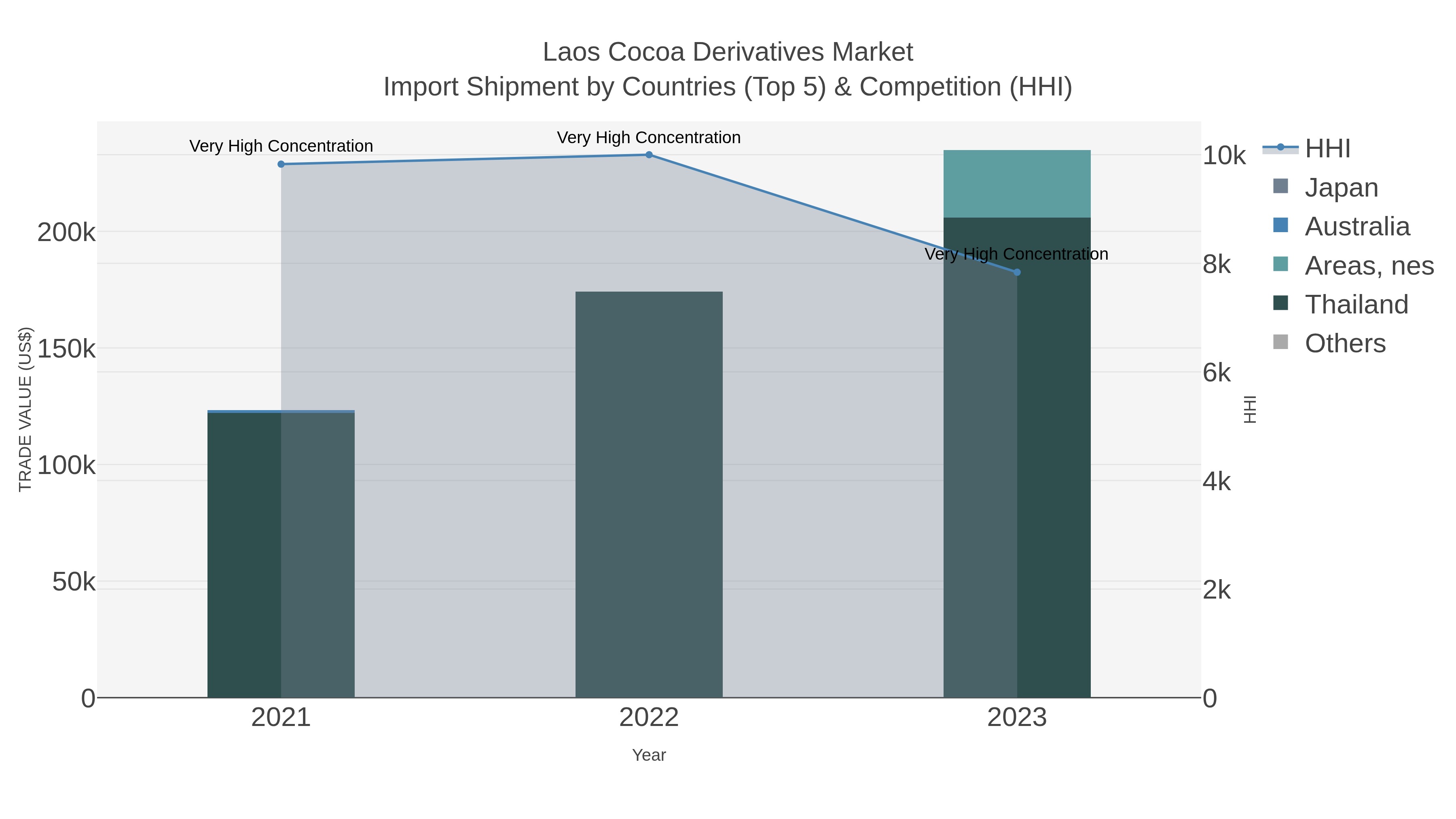The width and height of the screenshot is (1456, 819).
Task: Toggle the Others legend entry
Action: coord(1329,343)
